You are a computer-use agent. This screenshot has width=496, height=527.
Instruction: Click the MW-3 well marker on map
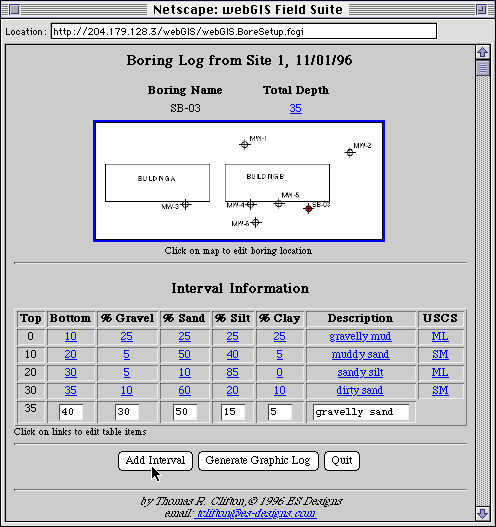pos(185,204)
